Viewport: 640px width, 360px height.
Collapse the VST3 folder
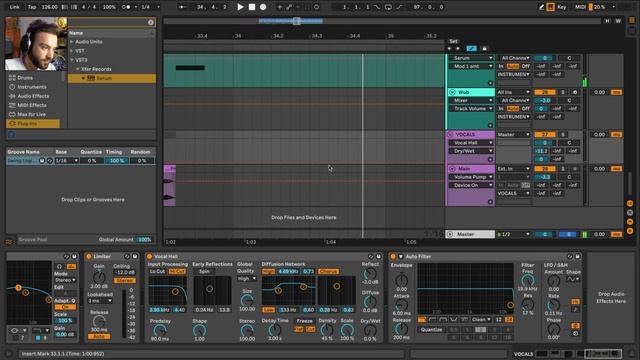[72, 60]
